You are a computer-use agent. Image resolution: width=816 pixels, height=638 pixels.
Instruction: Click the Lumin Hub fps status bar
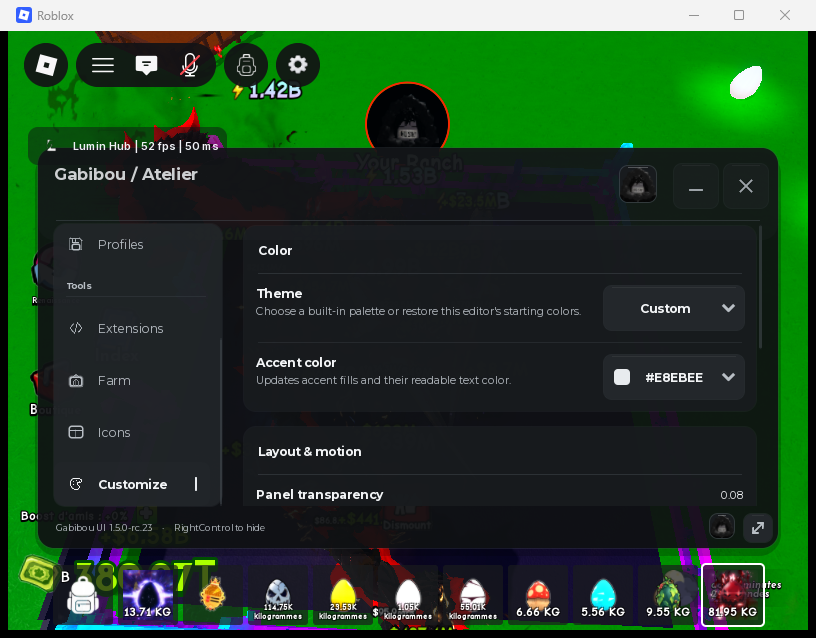tap(128, 146)
